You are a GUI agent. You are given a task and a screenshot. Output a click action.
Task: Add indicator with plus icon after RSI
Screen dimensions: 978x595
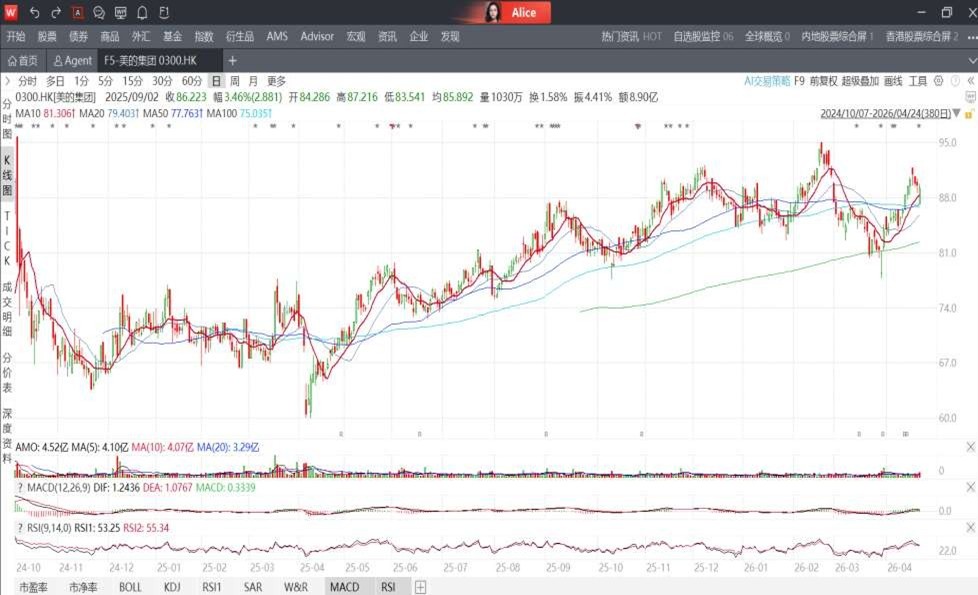(420, 587)
